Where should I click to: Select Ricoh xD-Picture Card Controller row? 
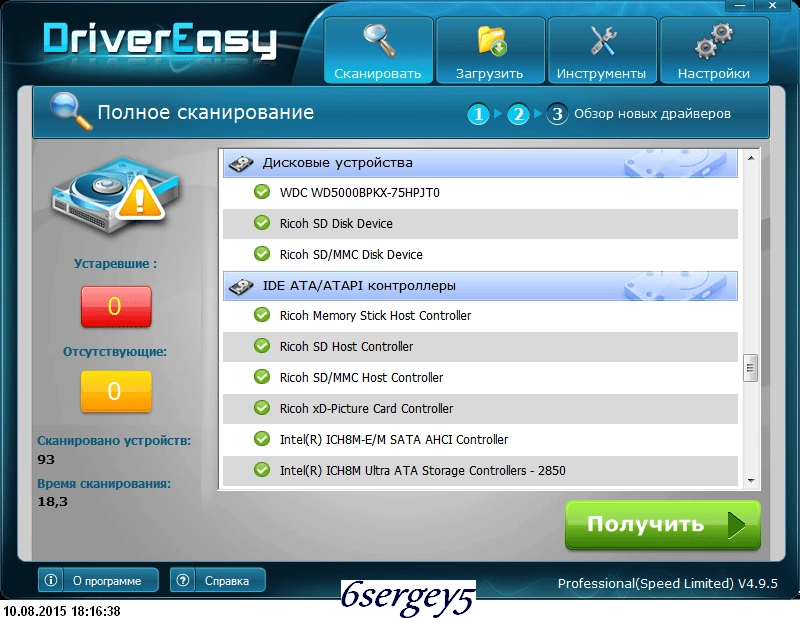480,409
